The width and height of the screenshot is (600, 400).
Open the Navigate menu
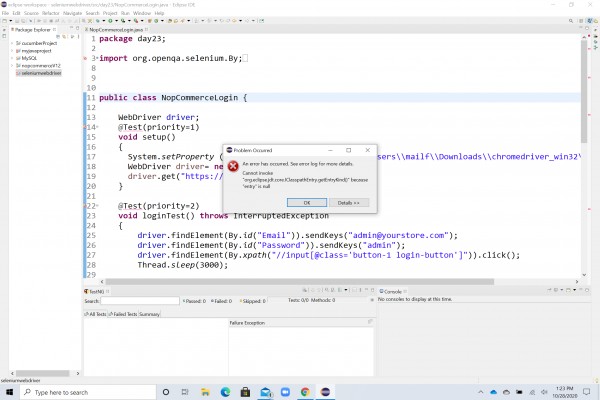pyautogui.click(x=72, y=13)
